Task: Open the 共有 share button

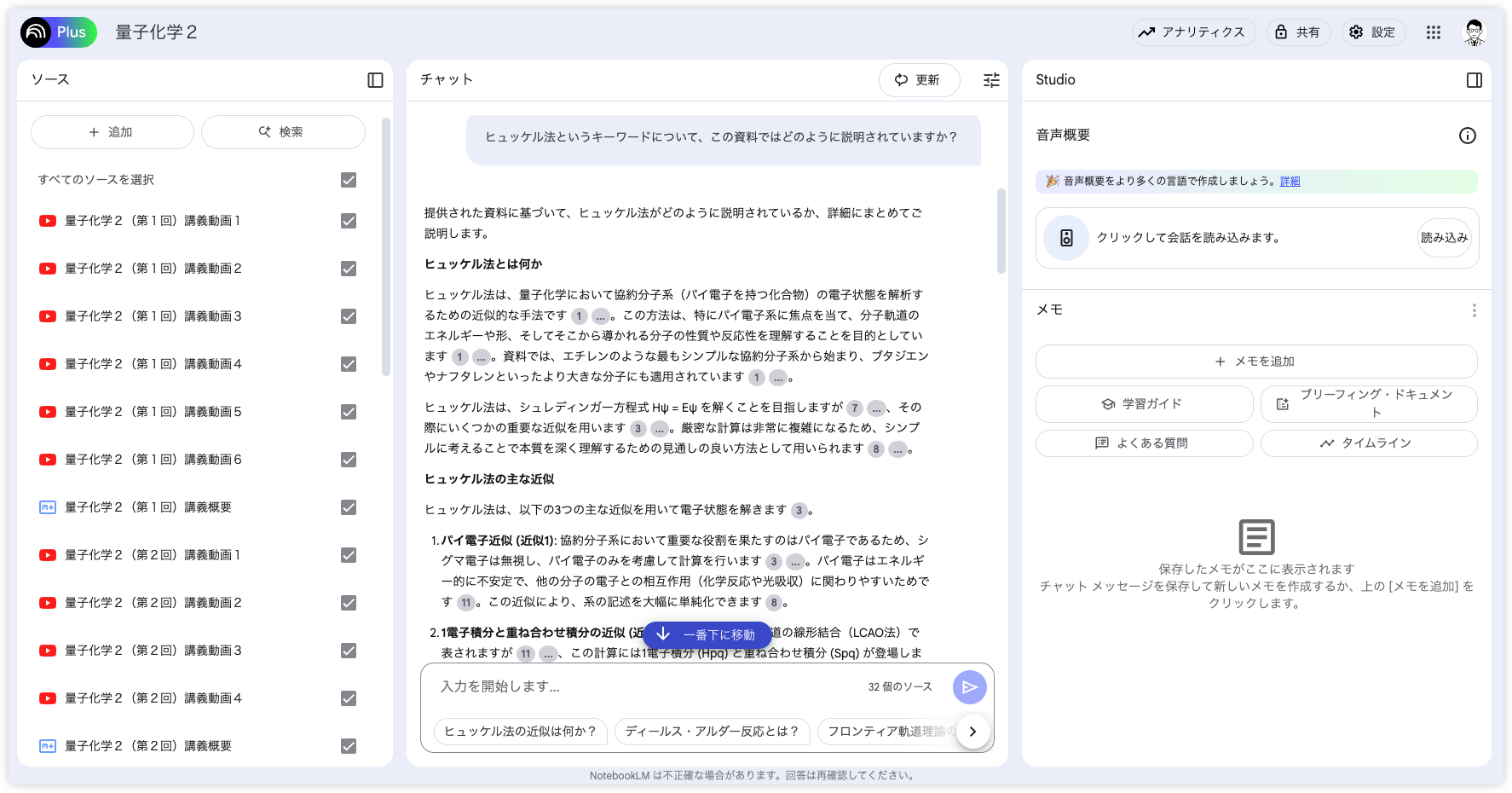Action: tap(1298, 32)
